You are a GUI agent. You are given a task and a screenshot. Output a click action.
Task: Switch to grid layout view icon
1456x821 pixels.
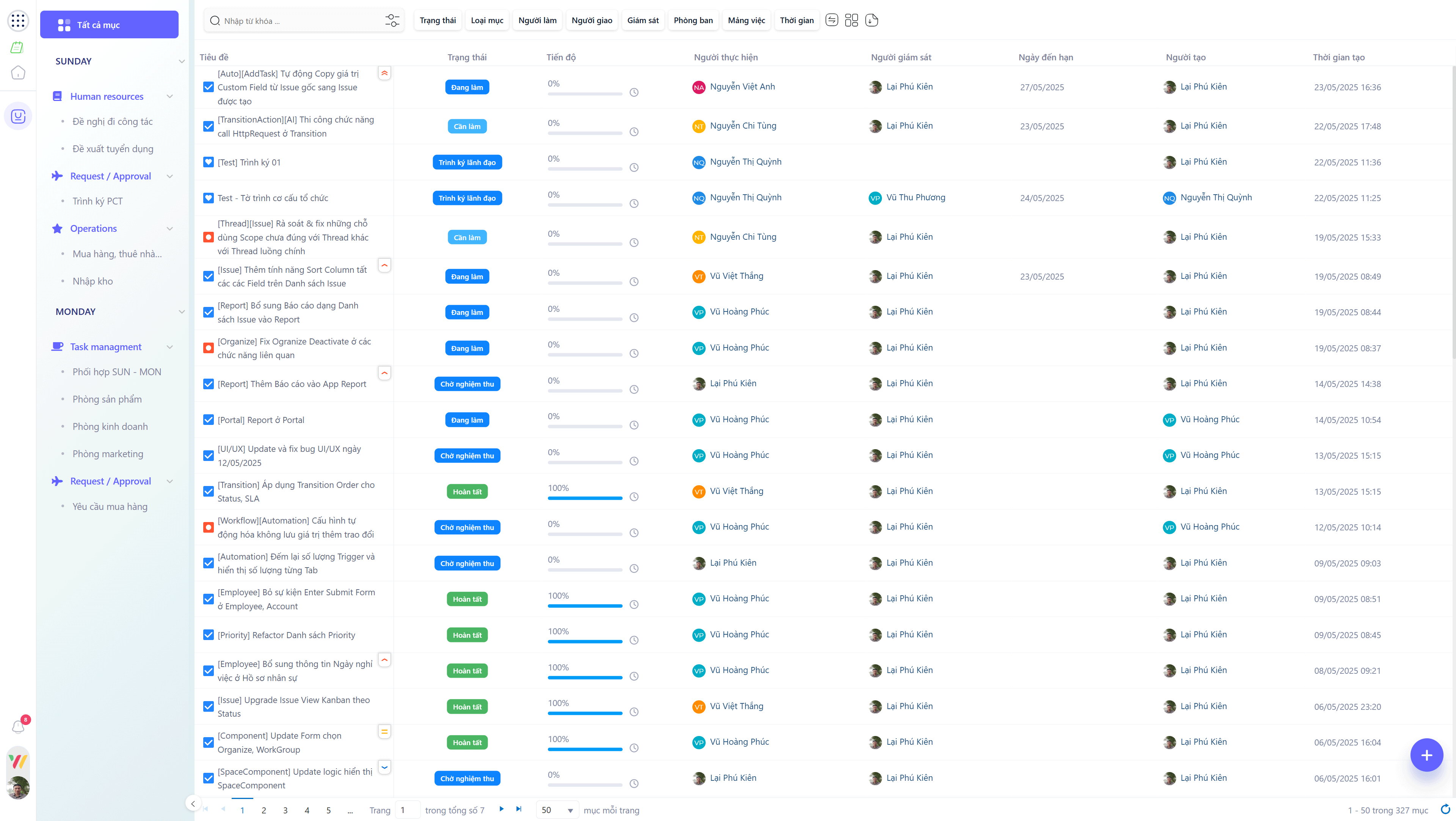point(851,20)
